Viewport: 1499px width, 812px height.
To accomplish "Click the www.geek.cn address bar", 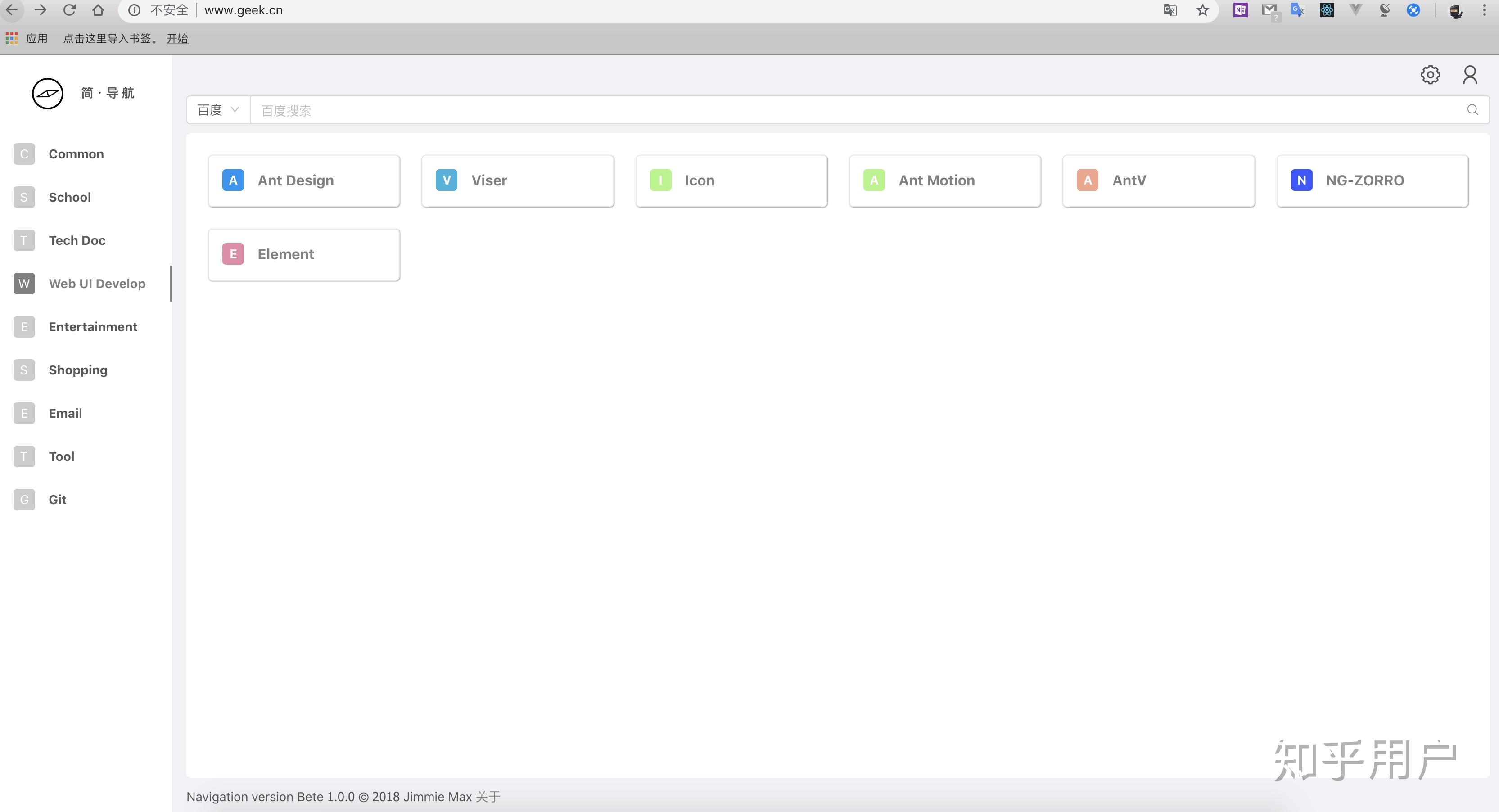I will click(243, 10).
